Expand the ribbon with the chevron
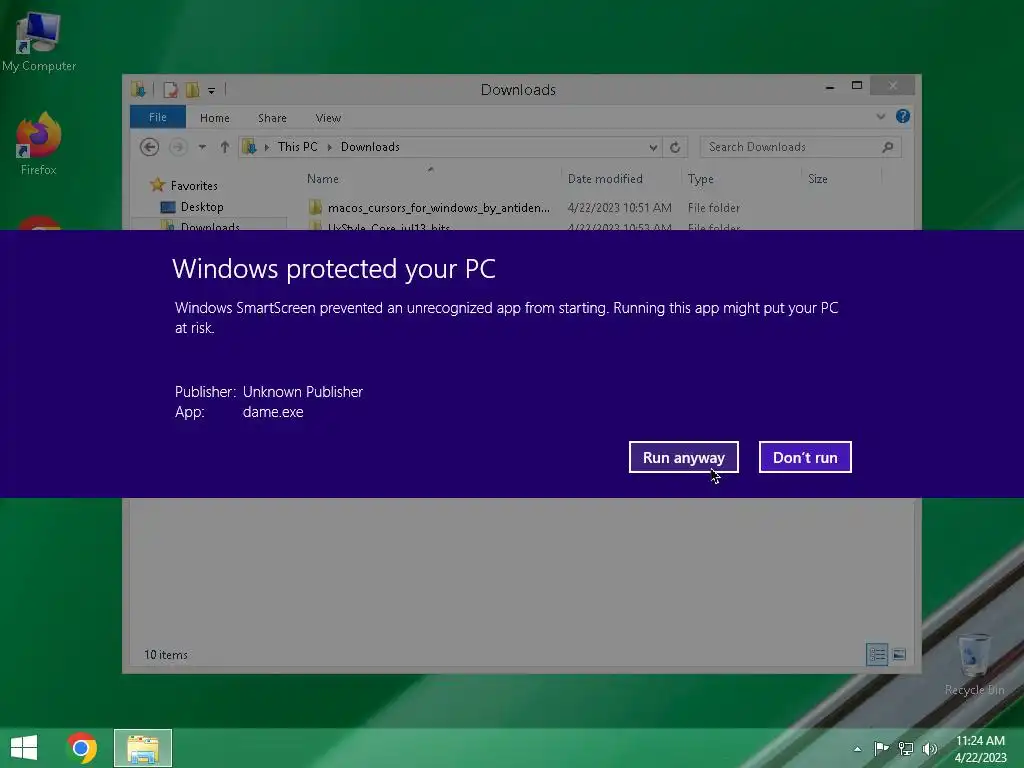The width and height of the screenshot is (1024, 768). pyautogui.click(x=880, y=116)
